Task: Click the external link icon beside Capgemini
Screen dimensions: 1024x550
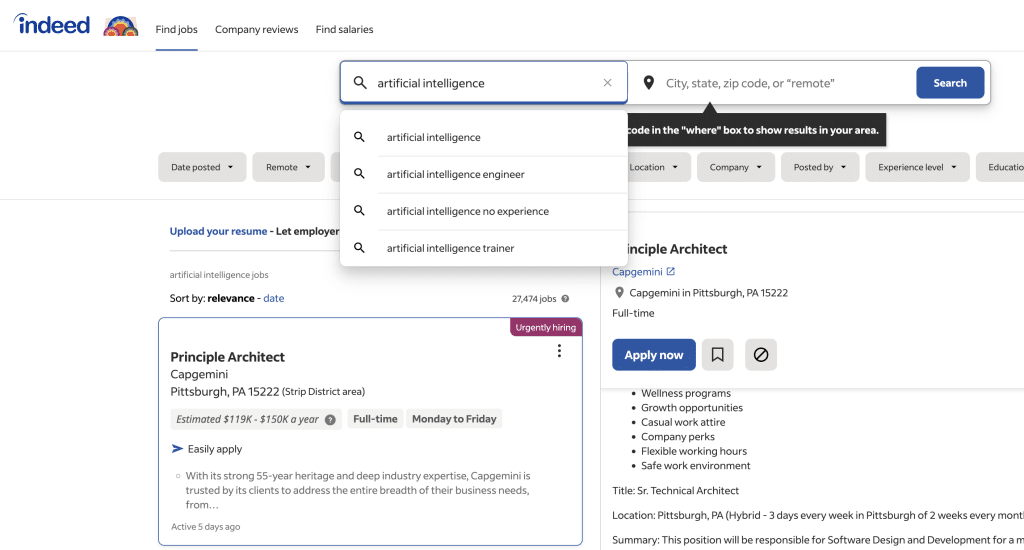Action: pos(671,272)
